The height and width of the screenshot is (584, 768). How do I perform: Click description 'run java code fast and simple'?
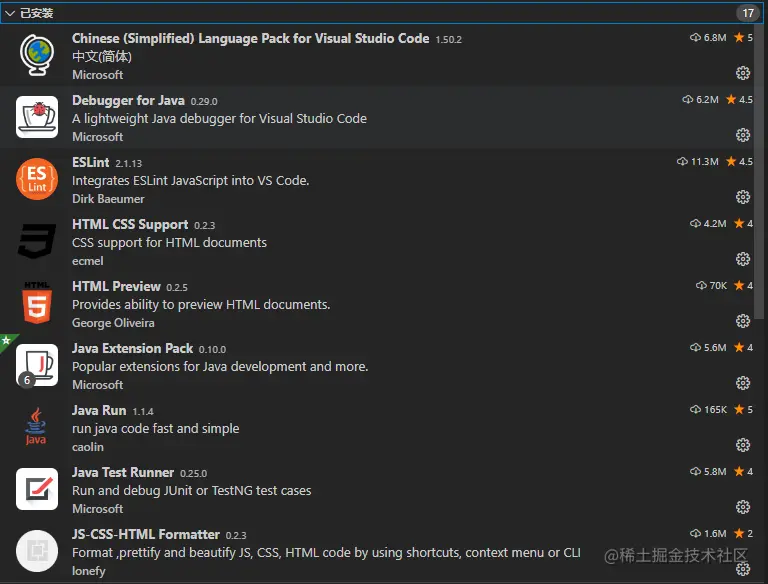156,429
